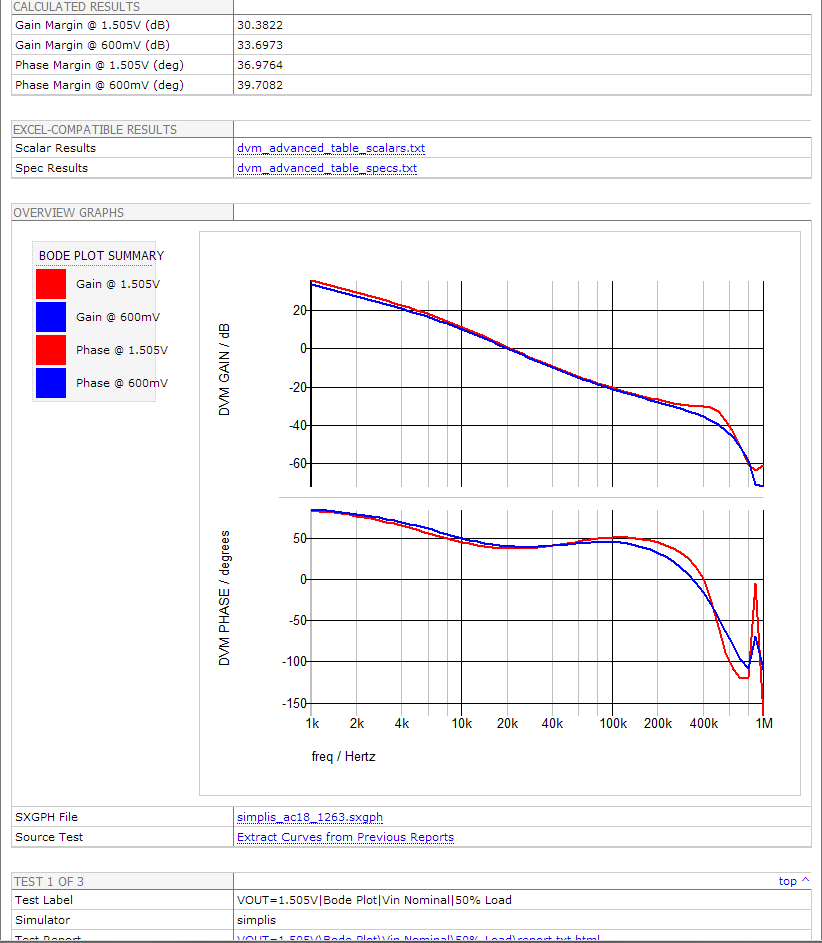Click the blue Phase @ 600mV swatch
This screenshot has height=943, width=822.
click(x=51, y=383)
